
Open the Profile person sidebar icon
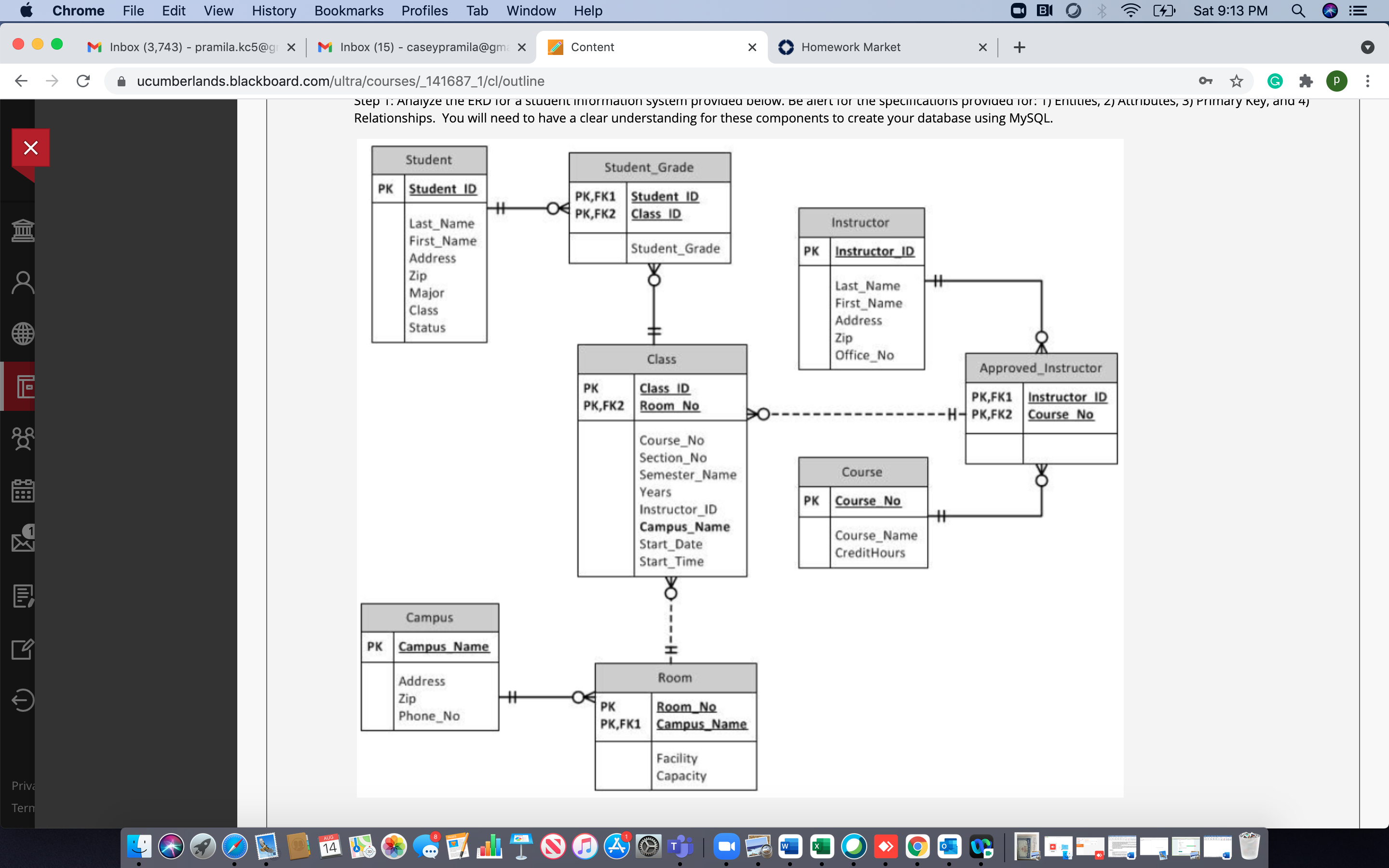point(23,283)
